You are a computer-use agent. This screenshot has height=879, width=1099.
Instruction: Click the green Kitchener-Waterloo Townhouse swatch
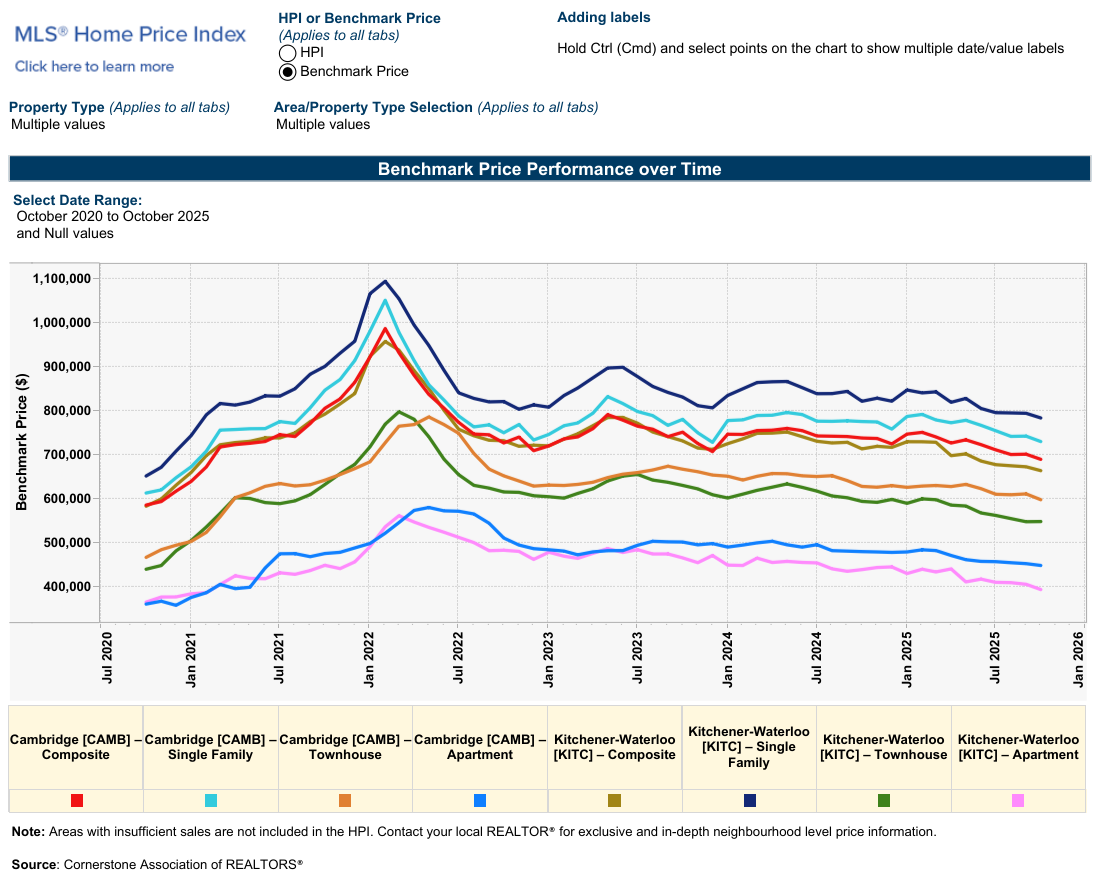[x=883, y=801]
